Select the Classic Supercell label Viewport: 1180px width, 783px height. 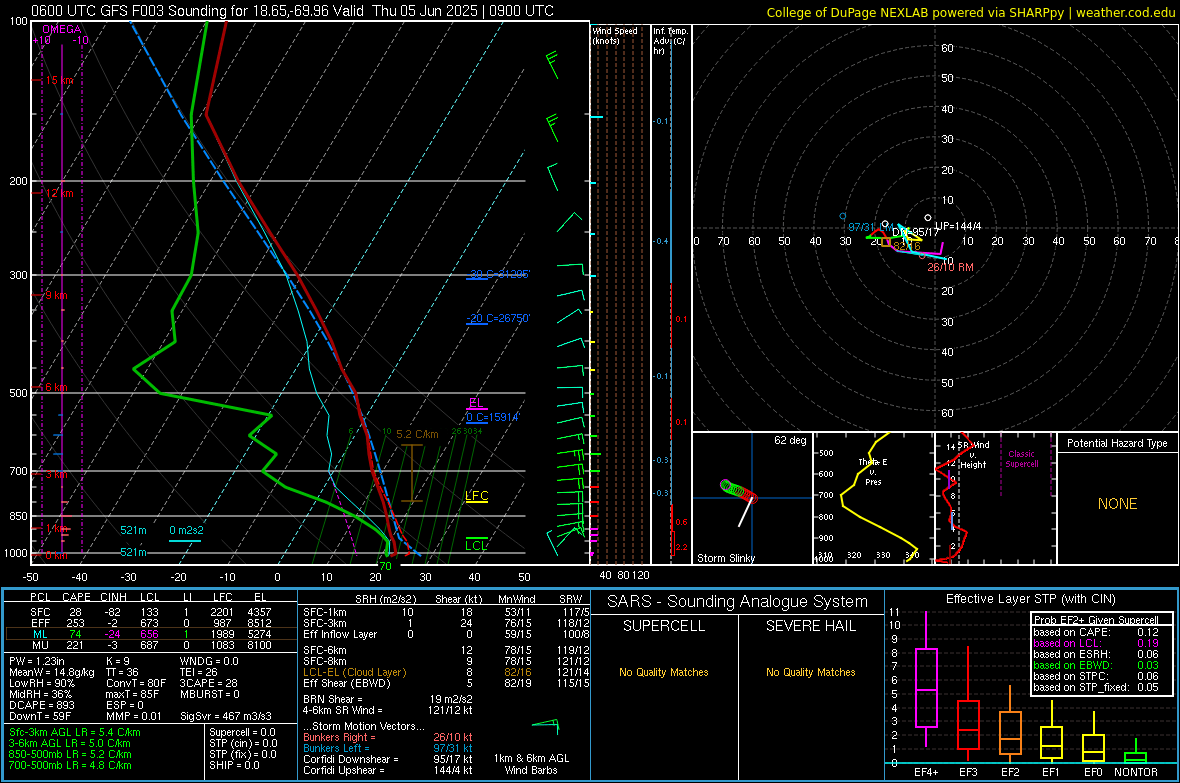(x=1022, y=459)
